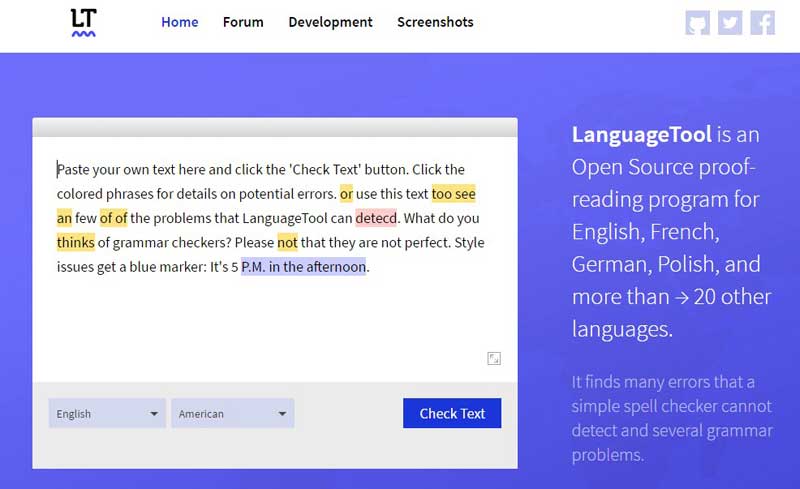Click the bold LanguageTool heading text
Image resolution: width=800 pixels, height=489 pixels.
[x=641, y=135]
